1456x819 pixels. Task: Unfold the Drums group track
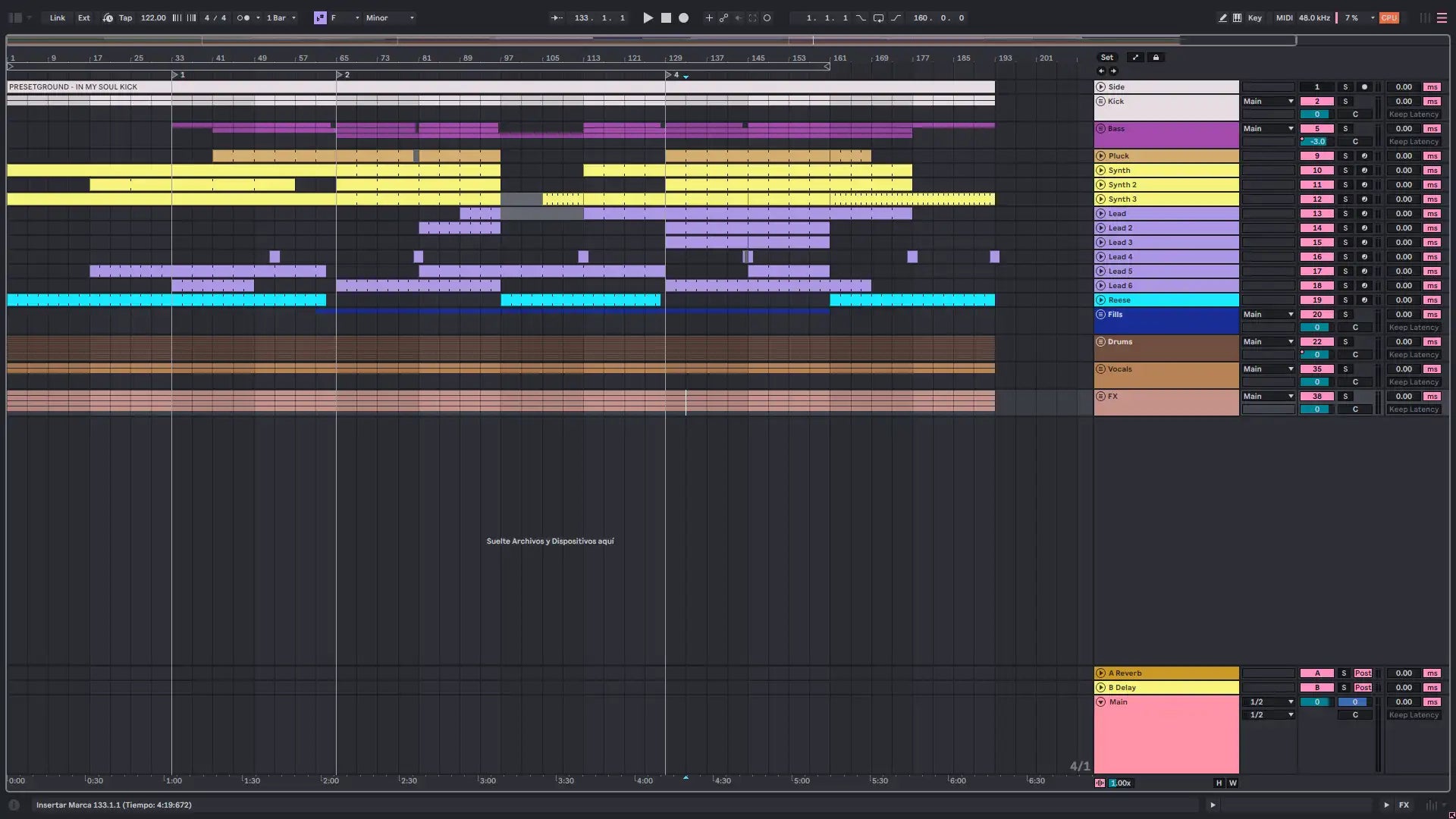click(1100, 342)
